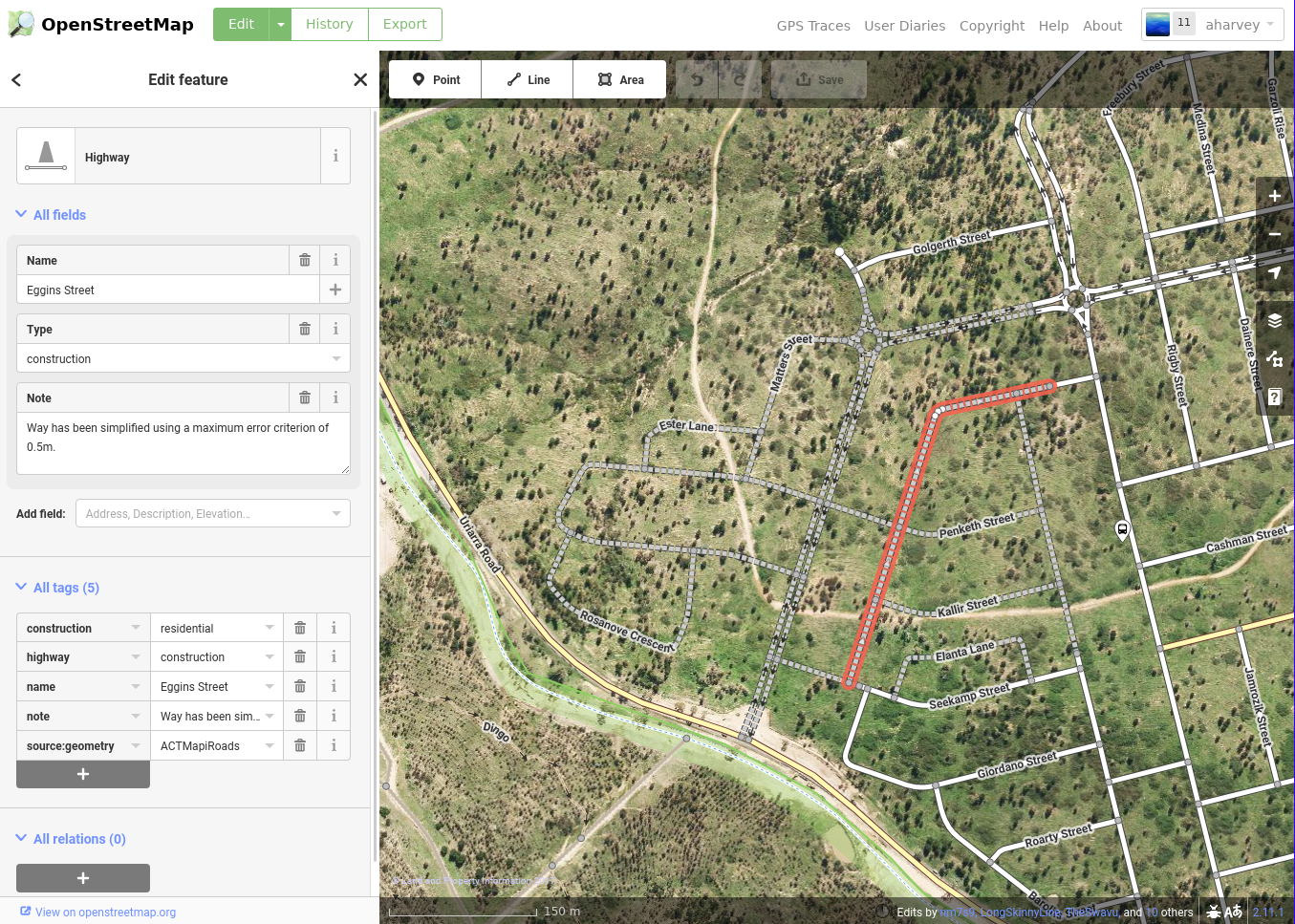
Task: Collapse the All relations (0) section
Action: tap(71, 839)
